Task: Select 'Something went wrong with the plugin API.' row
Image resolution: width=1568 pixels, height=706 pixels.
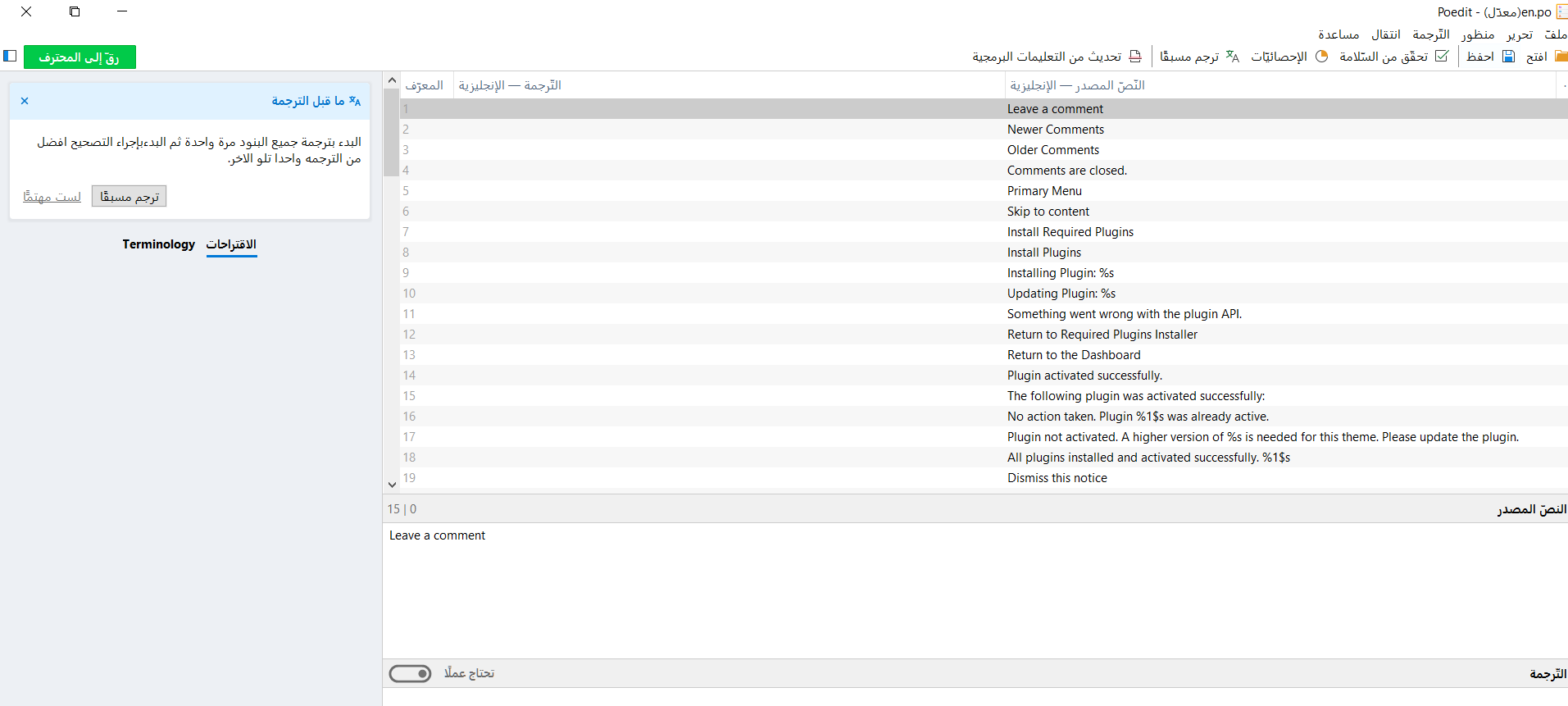Action: point(984,314)
